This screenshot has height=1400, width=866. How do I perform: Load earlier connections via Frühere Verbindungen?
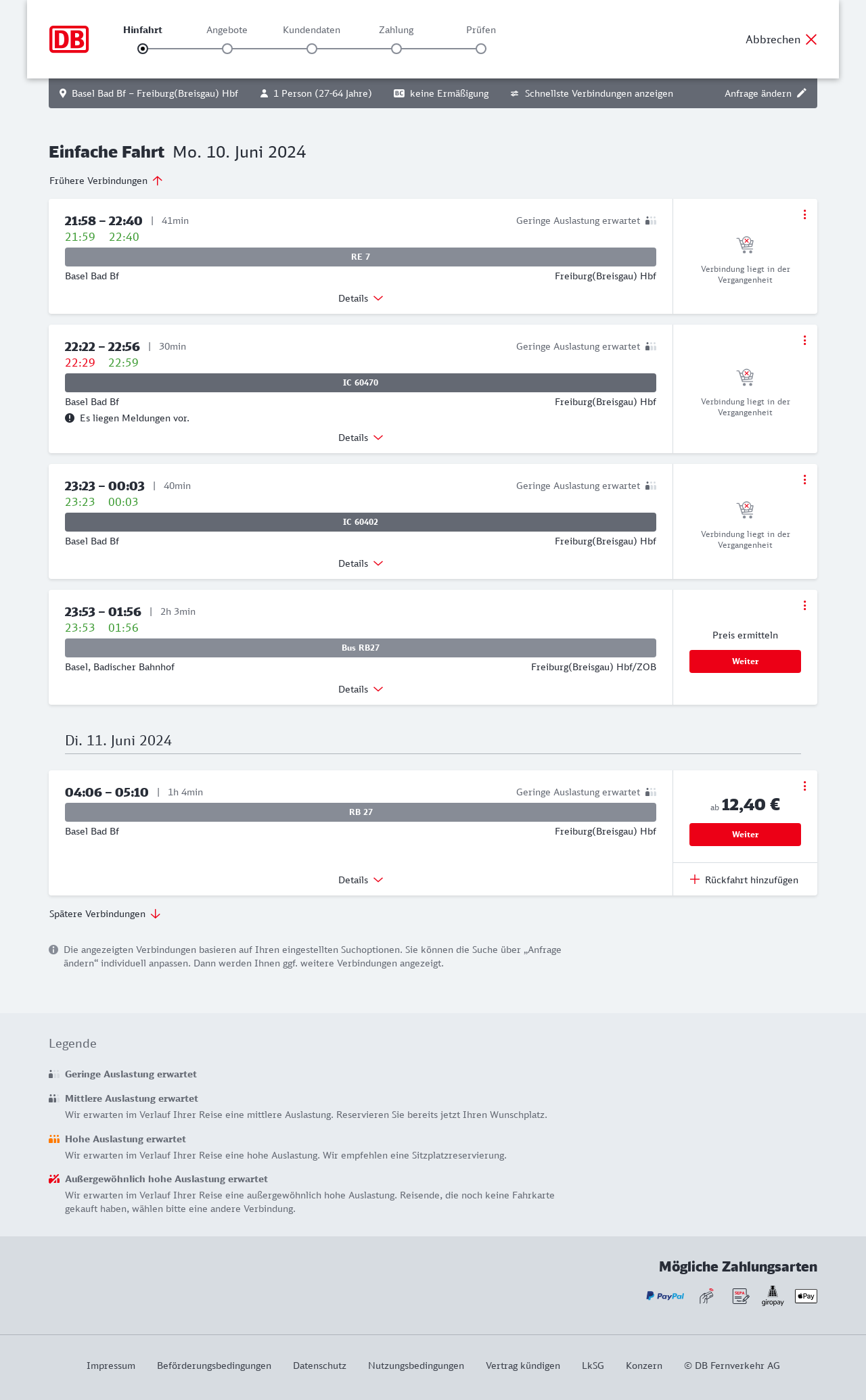pyautogui.click(x=106, y=181)
